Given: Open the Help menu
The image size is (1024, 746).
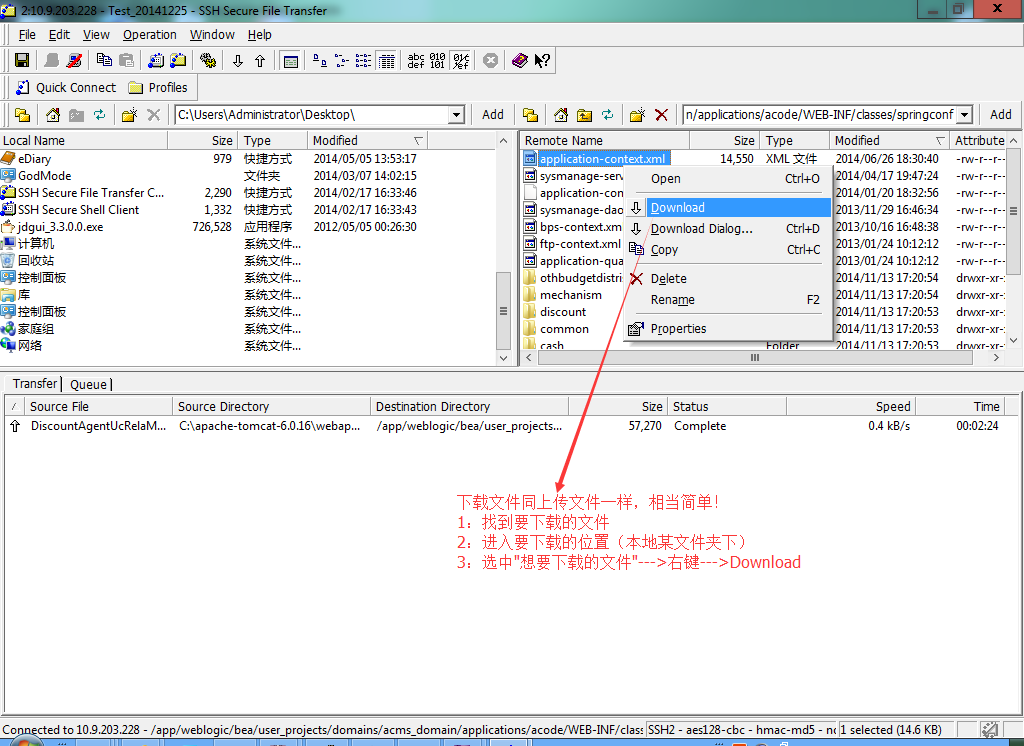Looking at the screenshot, I should (259, 35).
